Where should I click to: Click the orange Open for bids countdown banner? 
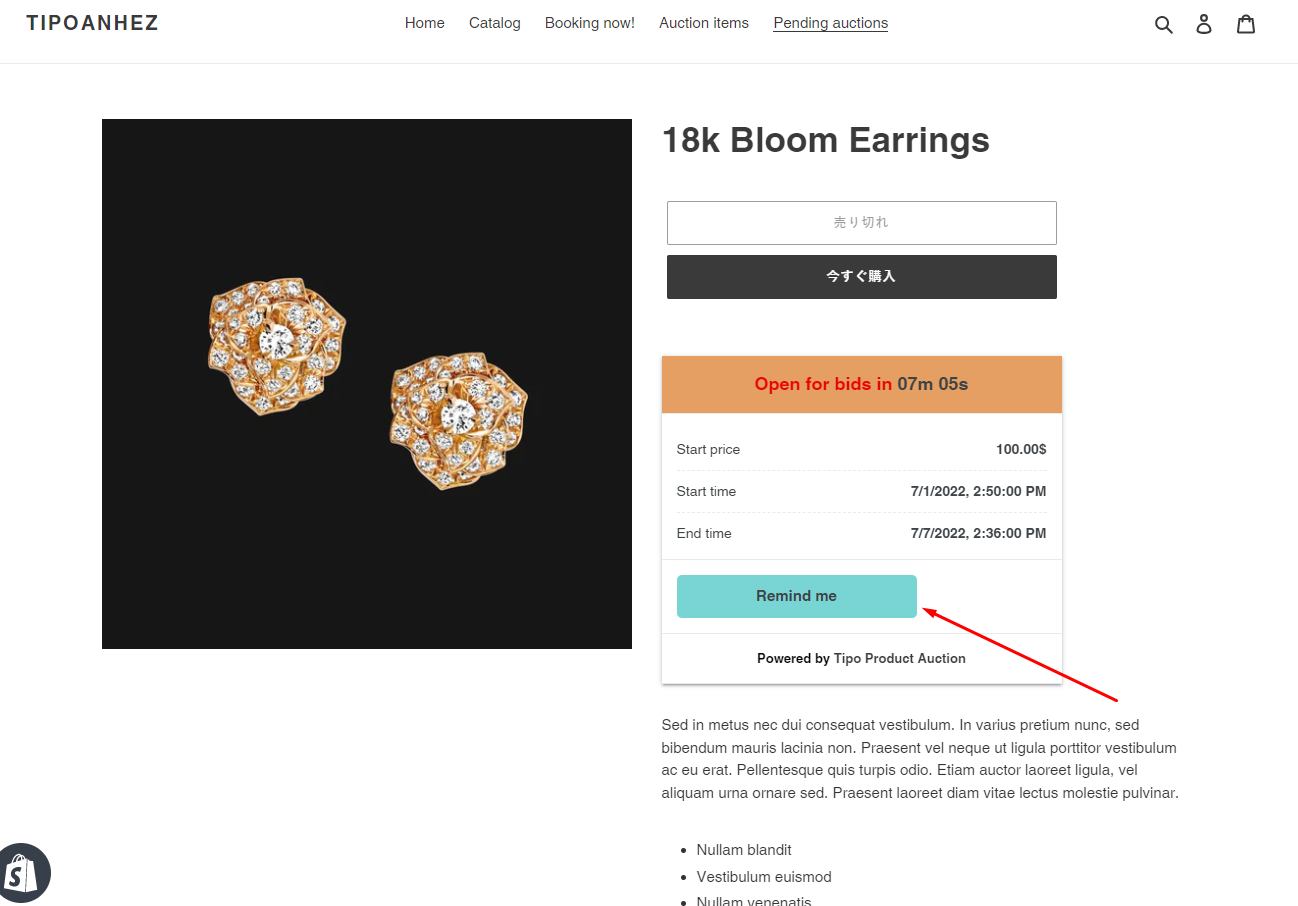tap(861, 384)
